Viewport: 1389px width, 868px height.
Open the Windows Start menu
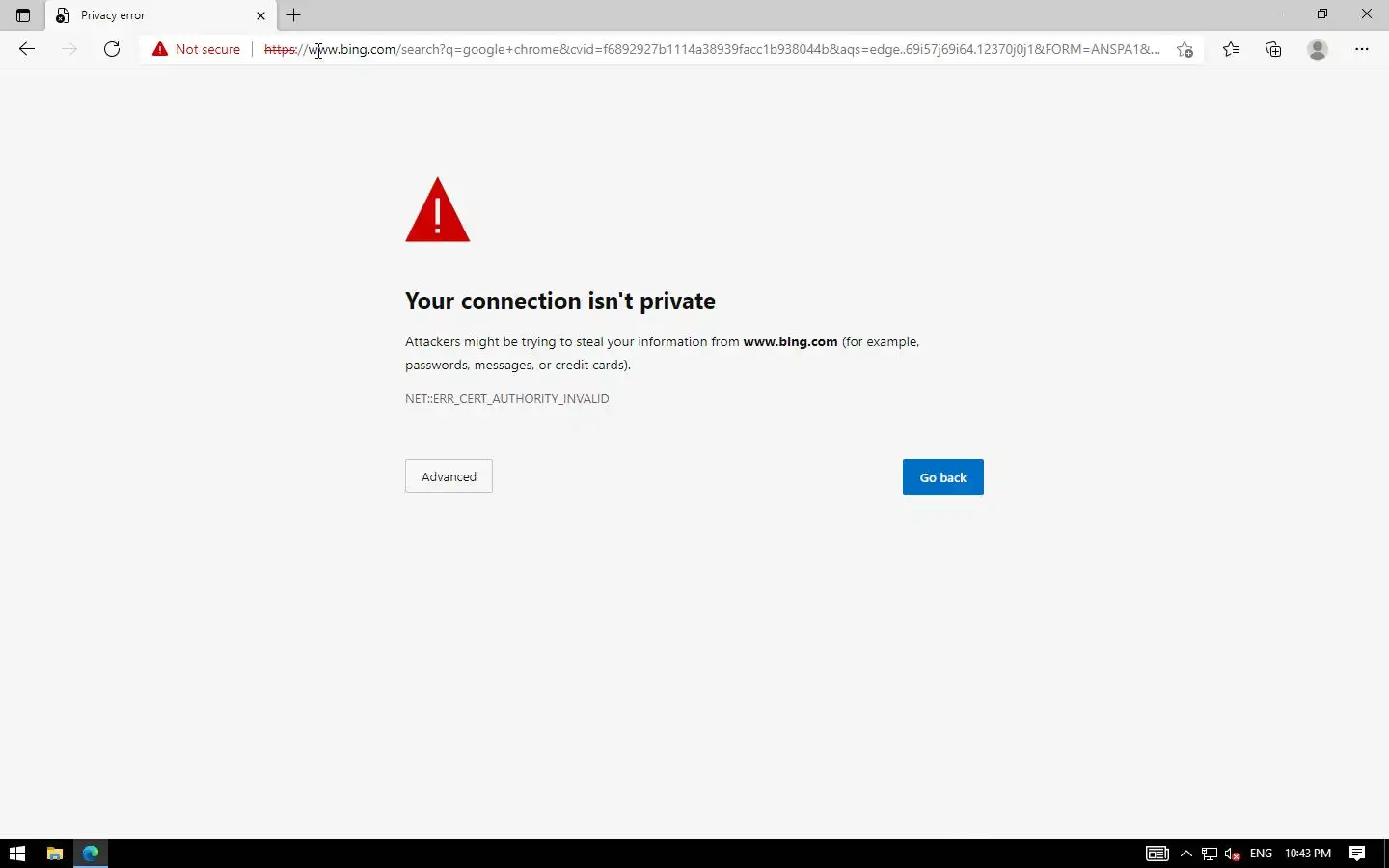(17, 854)
